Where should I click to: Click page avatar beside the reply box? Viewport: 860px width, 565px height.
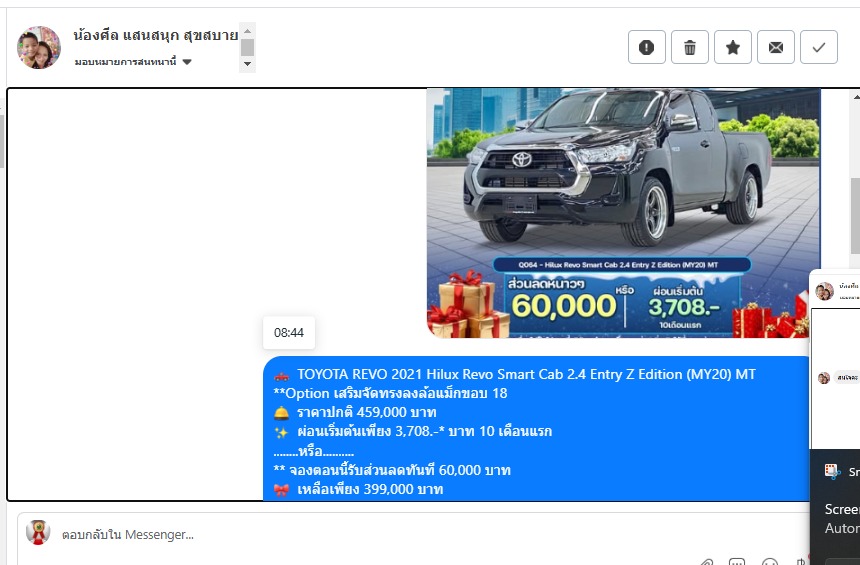point(38,532)
